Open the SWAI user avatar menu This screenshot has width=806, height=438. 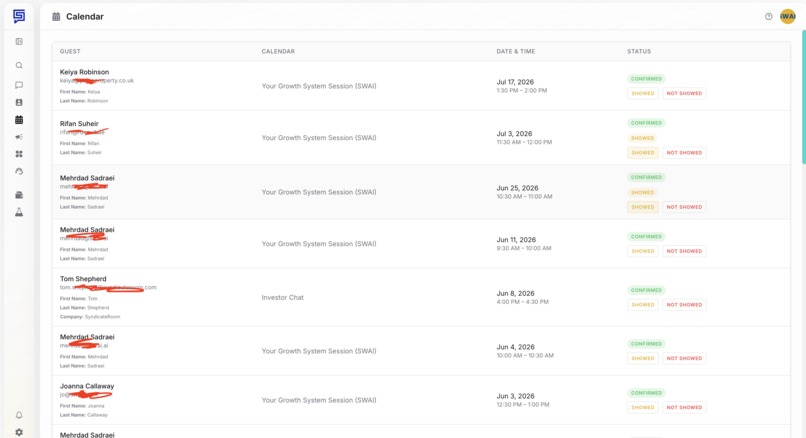(787, 16)
